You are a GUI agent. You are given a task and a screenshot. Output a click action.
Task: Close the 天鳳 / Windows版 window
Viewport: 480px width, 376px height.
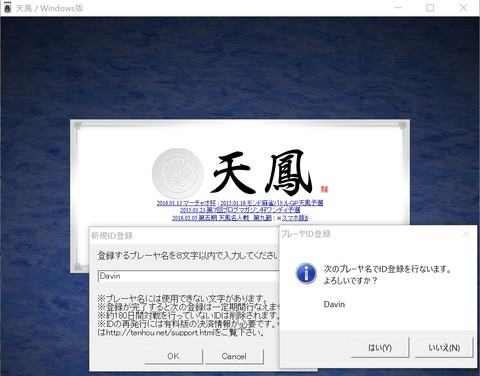(x=463, y=8)
